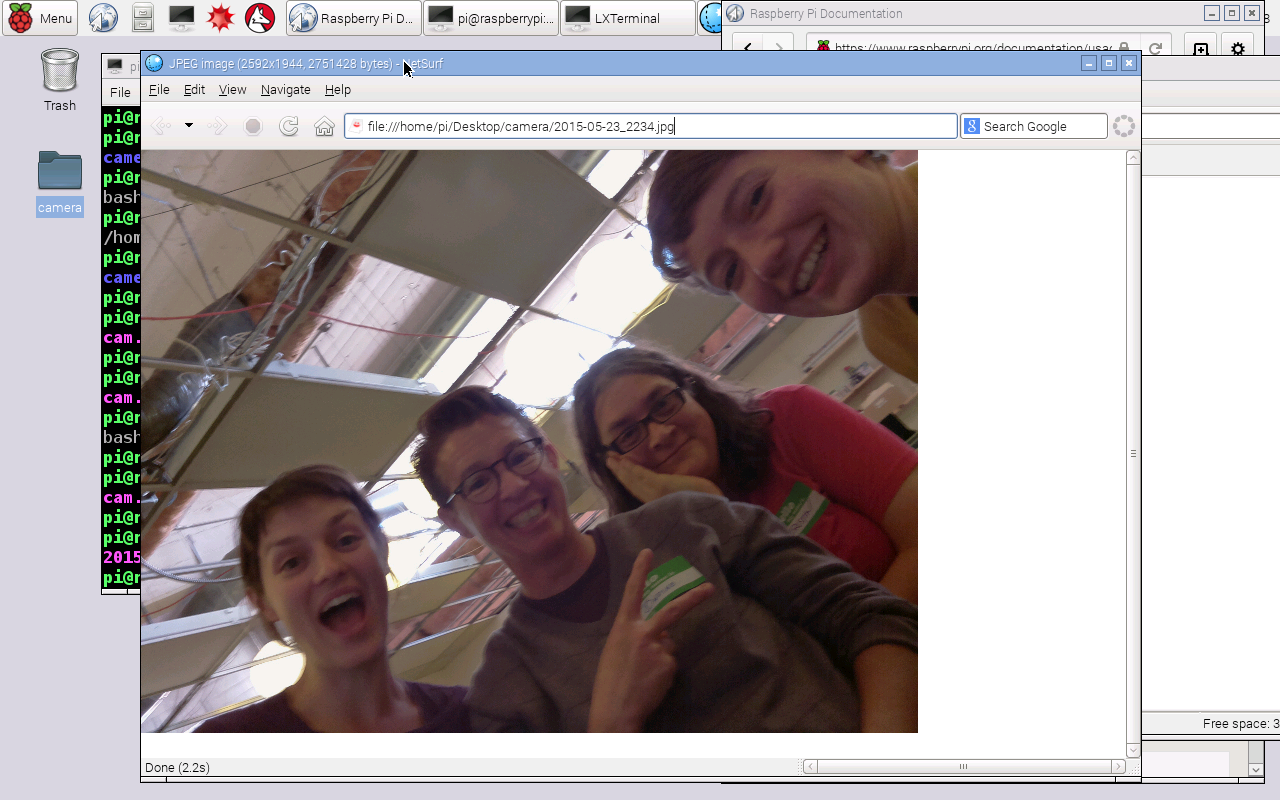Launch the terminal from the panel monitor icon
Image resolution: width=1280 pixels, height=800 pixels.
181,17
